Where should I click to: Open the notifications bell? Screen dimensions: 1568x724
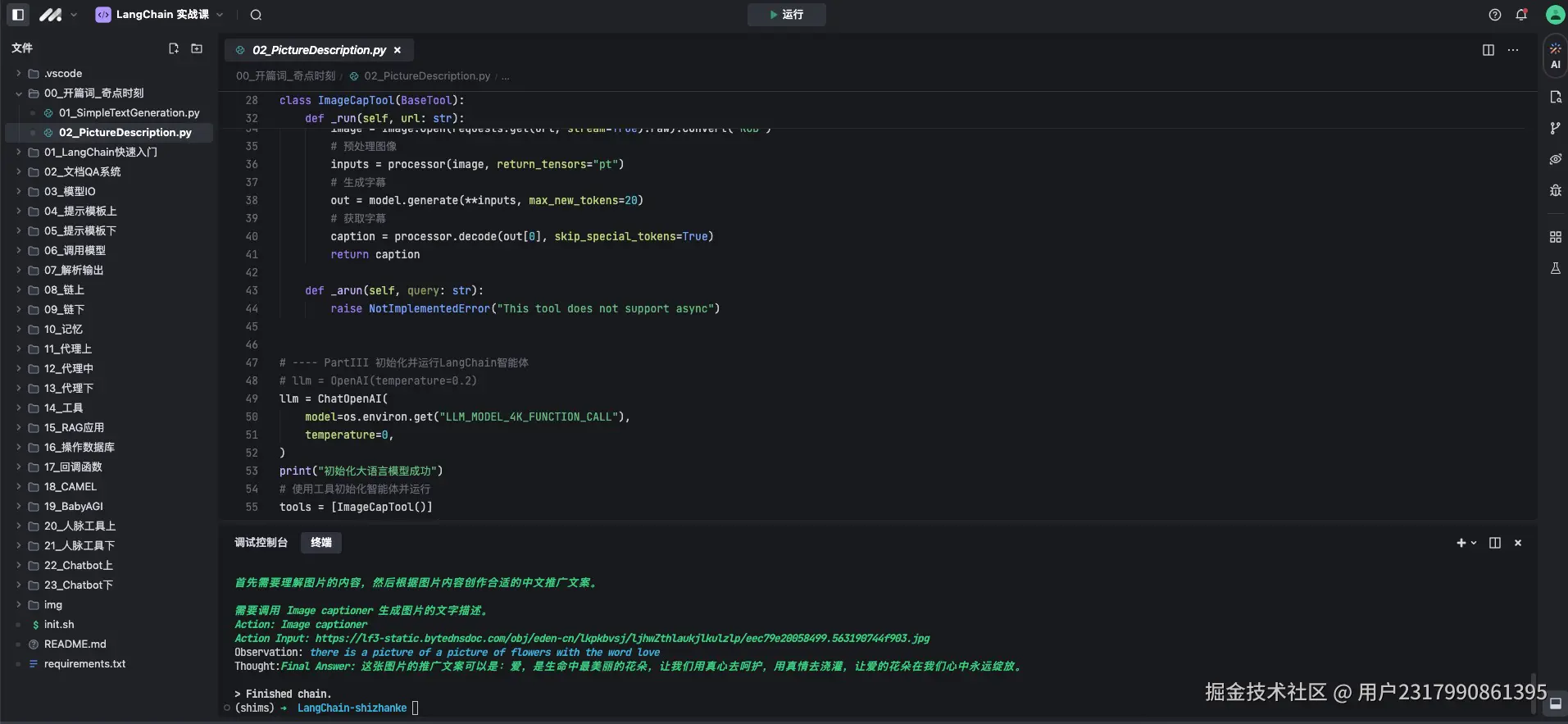[x=1521, y=15]
